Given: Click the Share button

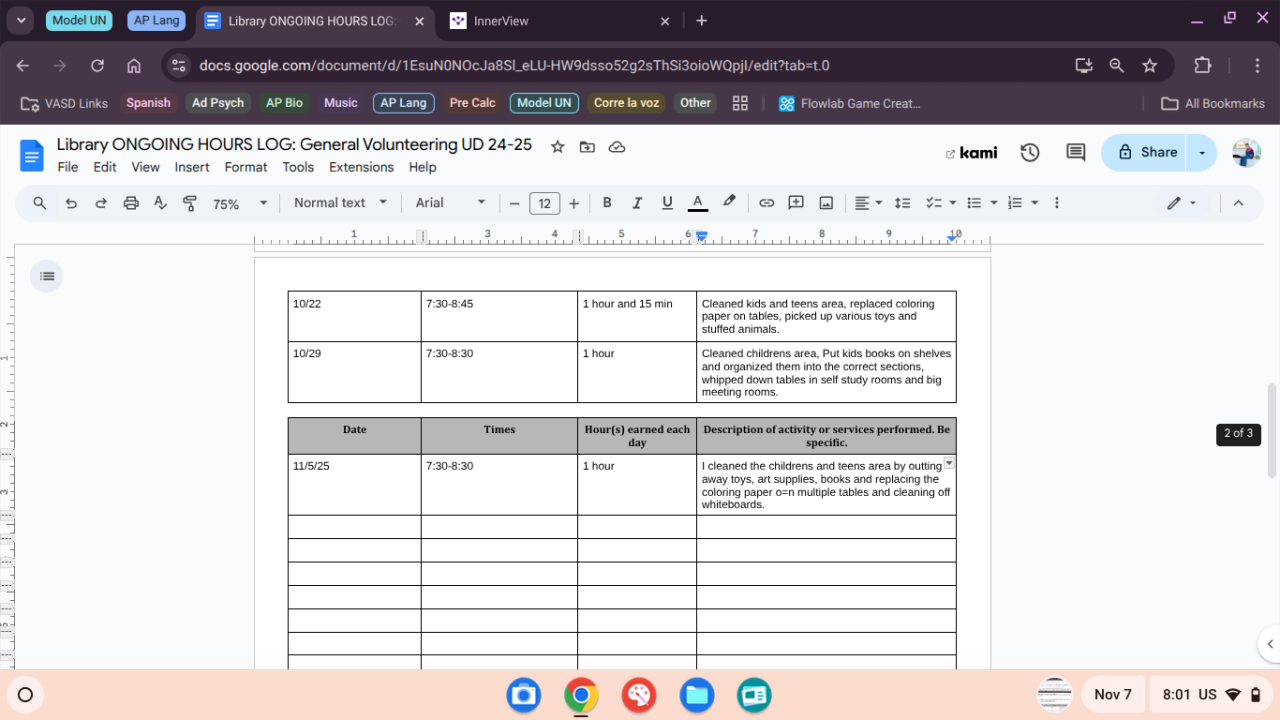Looking at the screenshot, I should pos(1147,152).
